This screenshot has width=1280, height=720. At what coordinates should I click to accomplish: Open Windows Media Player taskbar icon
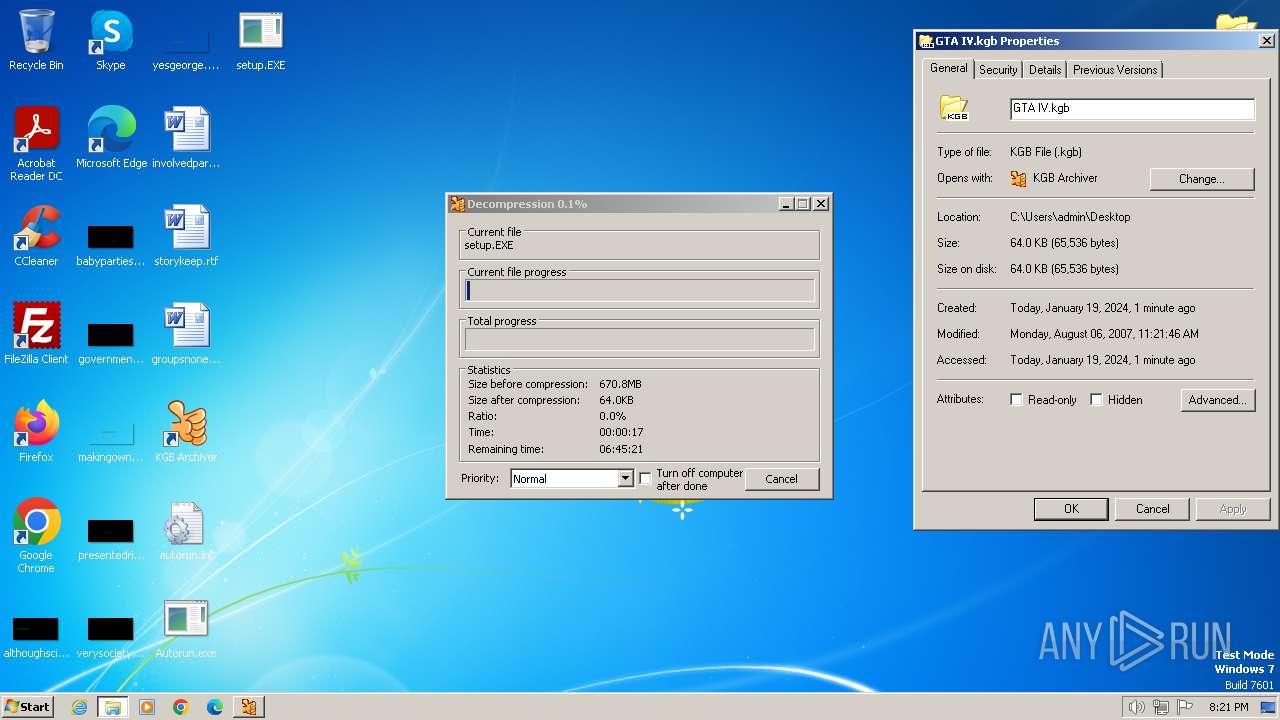tap(147, 707)
